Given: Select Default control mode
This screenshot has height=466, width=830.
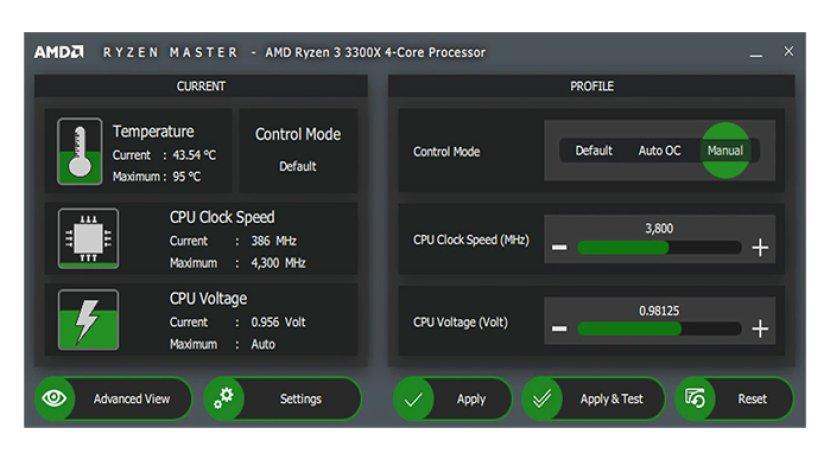Looking at the screenshot, I should tap(593, 151).
